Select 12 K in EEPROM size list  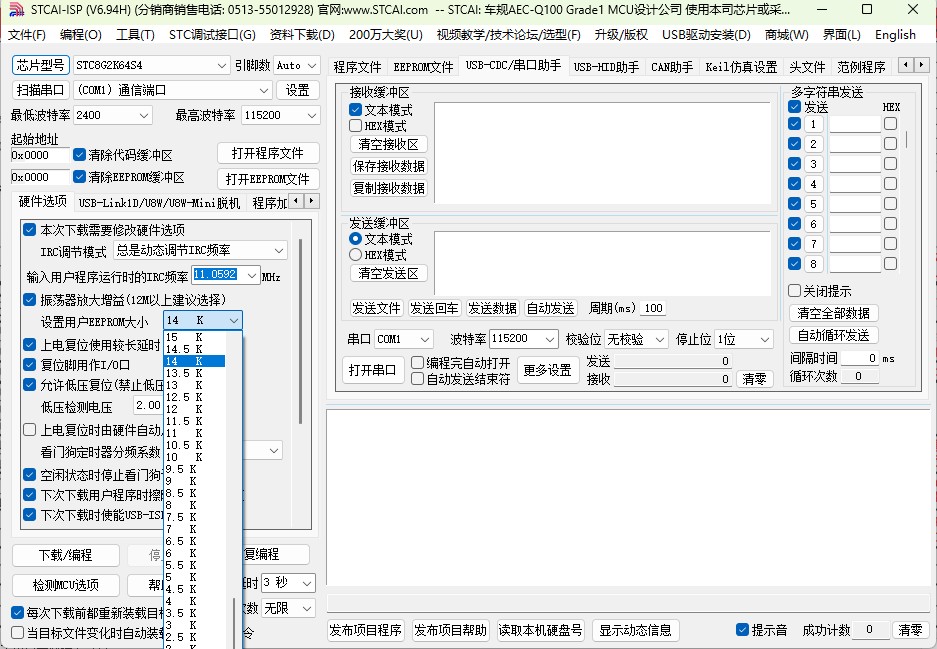194,409
